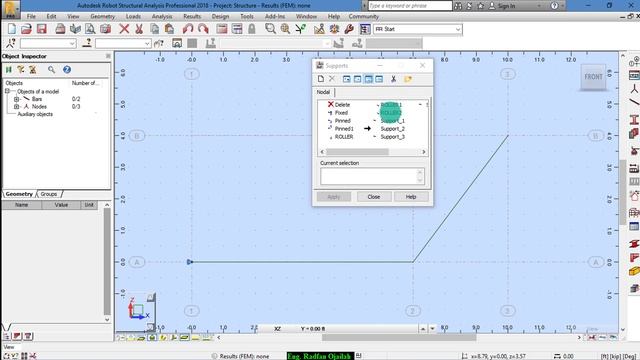
Task: Open the Results menu
Action: (x=192, y=17)
